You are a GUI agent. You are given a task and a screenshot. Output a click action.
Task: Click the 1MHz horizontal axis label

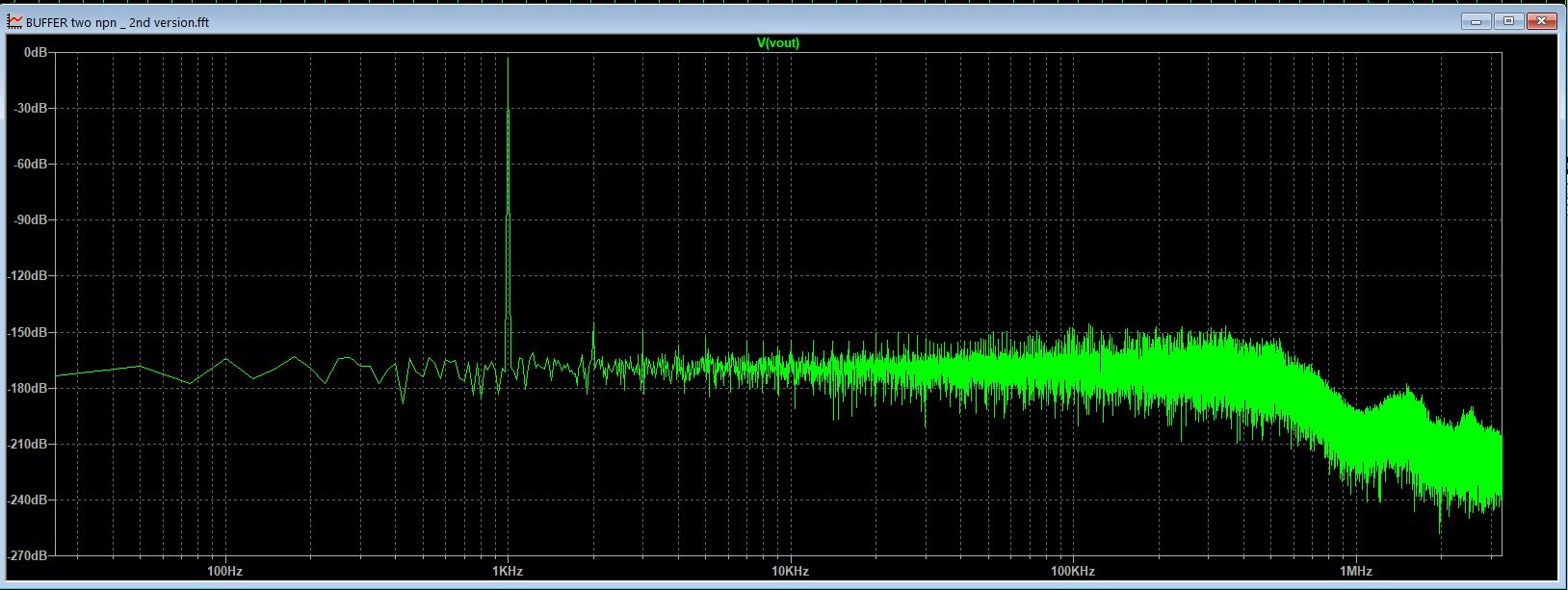pyautogui.click(x=1355, y=571)
